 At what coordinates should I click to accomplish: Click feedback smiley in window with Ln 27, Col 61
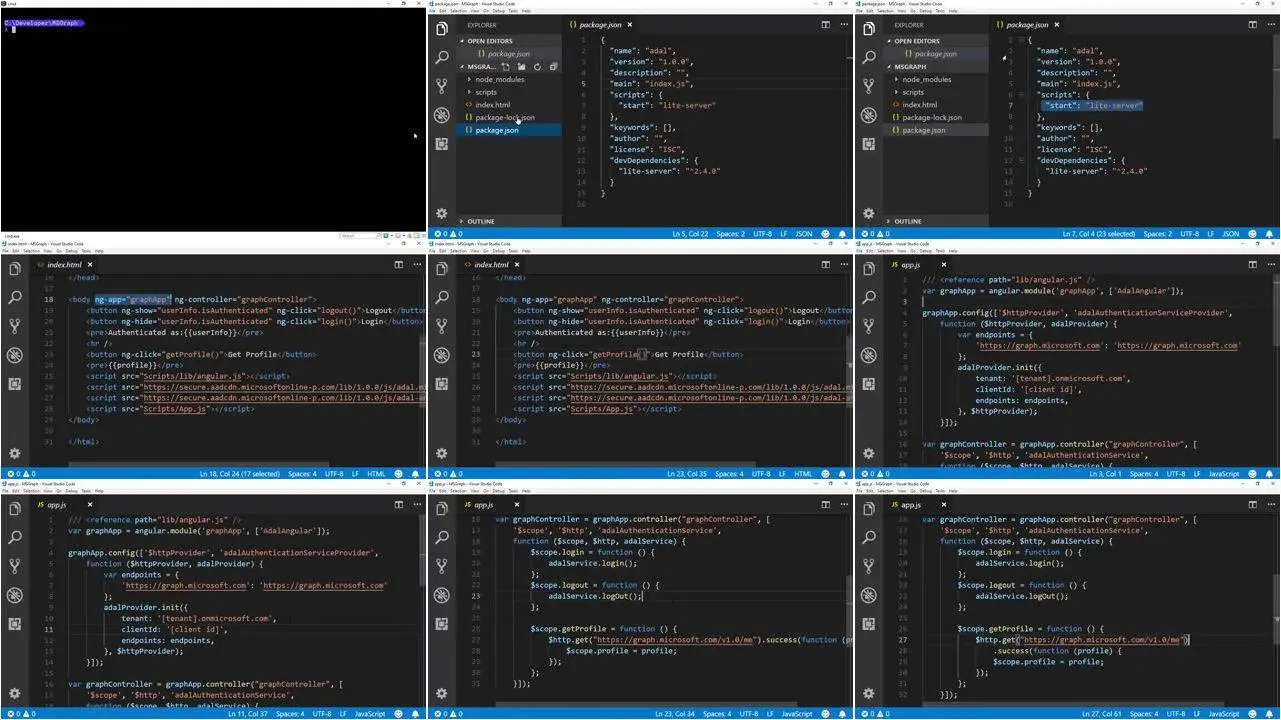[x=1254, y=714]
